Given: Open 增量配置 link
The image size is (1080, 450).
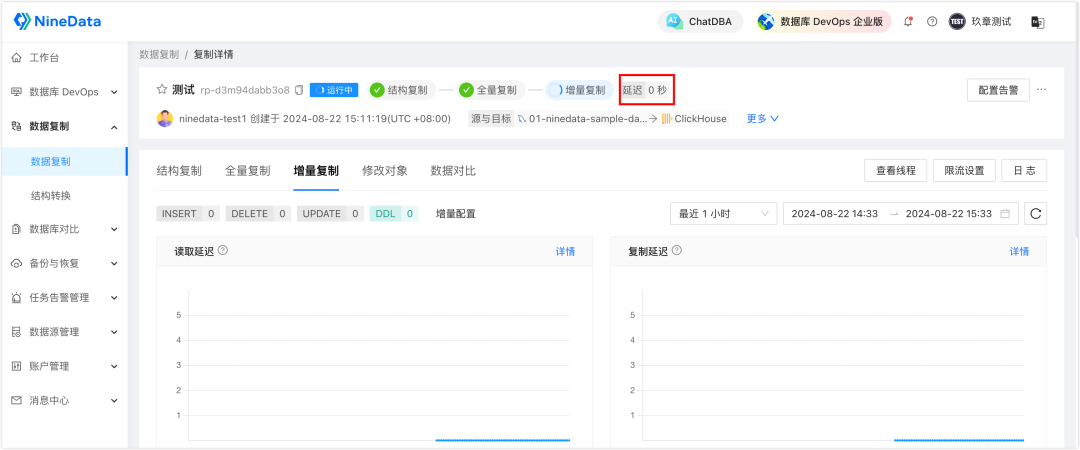Looking at the screenshot, I should point(456,214).
